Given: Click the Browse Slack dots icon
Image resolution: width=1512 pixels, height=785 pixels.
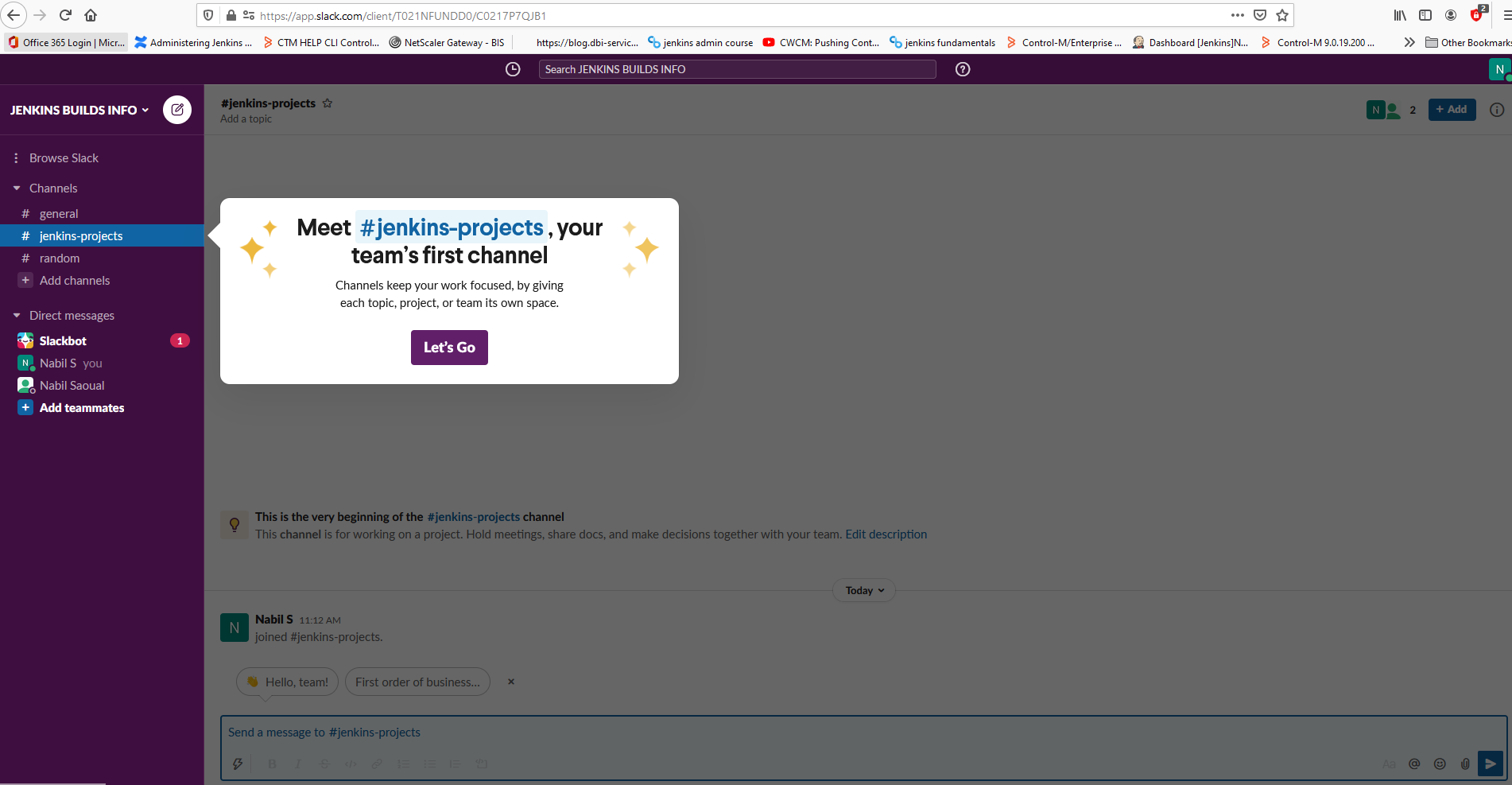Looking at the screenshot, I should coord(16,158).
